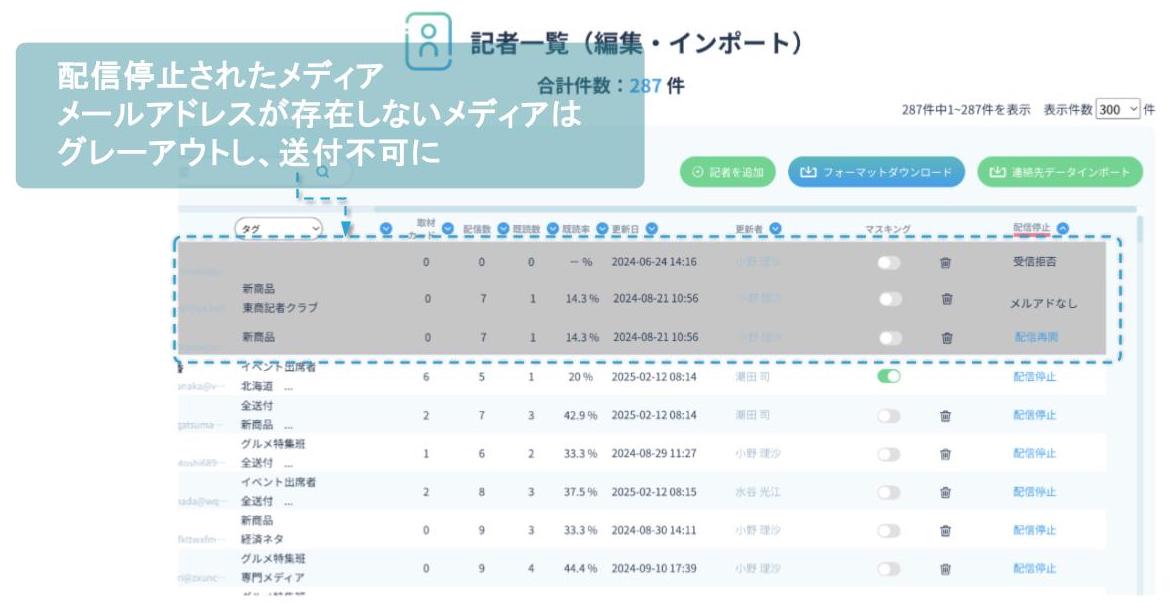The image size is (1176, 611).
Task: Sort by the 配信停止 column header
Action: pos(1062,228)
